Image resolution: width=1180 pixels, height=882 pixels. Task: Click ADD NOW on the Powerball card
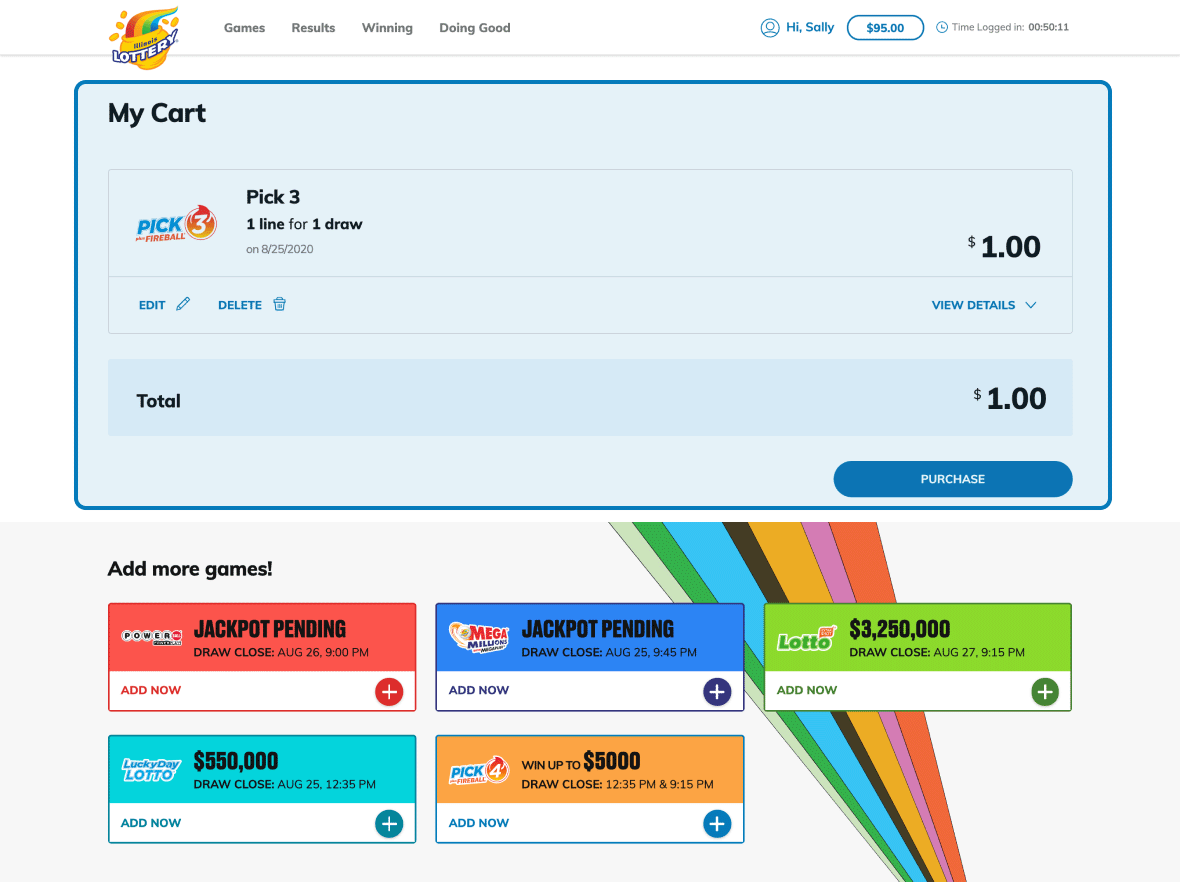(151, 690)
